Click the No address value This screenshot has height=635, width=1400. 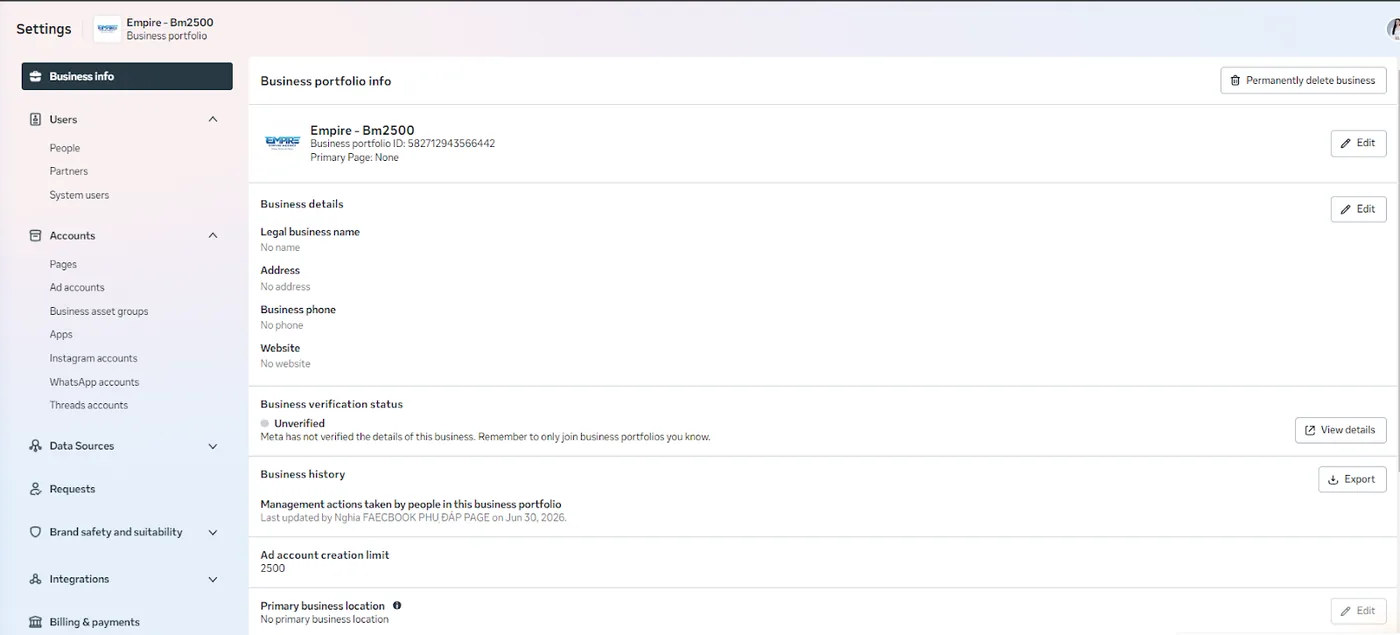point(285,286)
